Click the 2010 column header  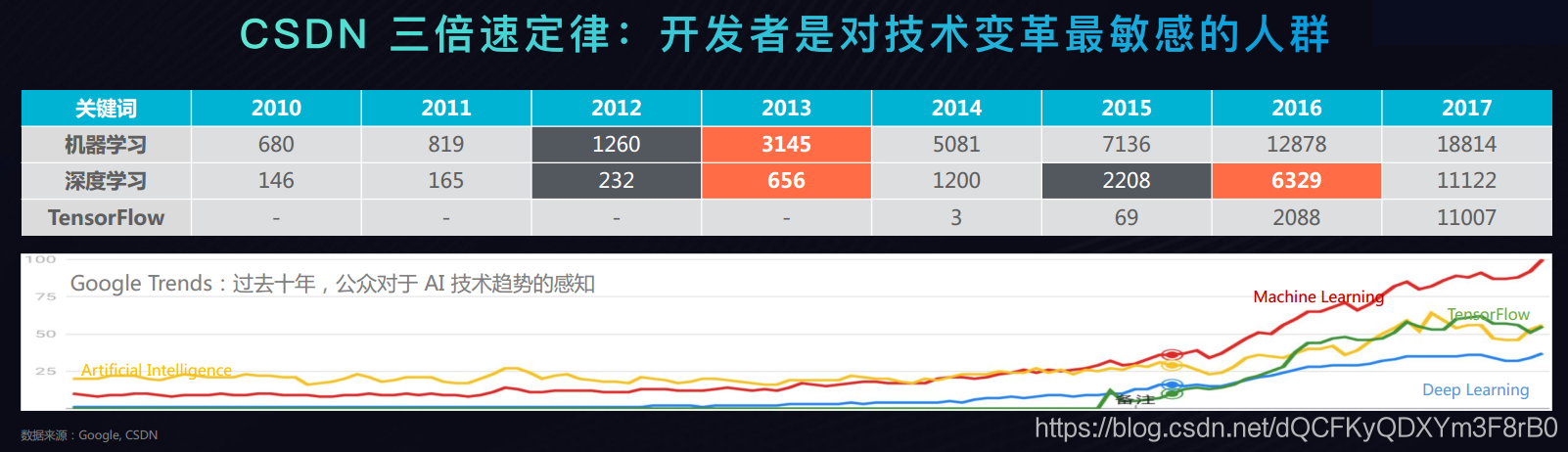[276, 108]
